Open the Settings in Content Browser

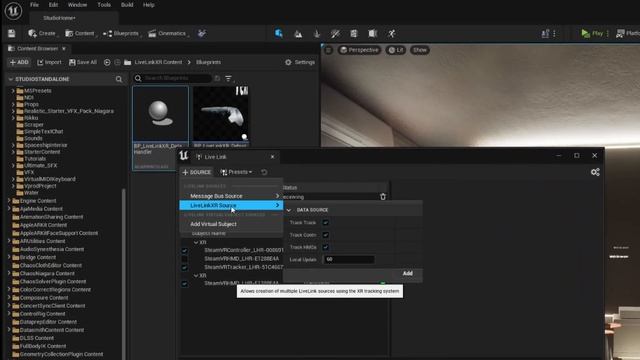pyautogui.click(x=300, y=62)
